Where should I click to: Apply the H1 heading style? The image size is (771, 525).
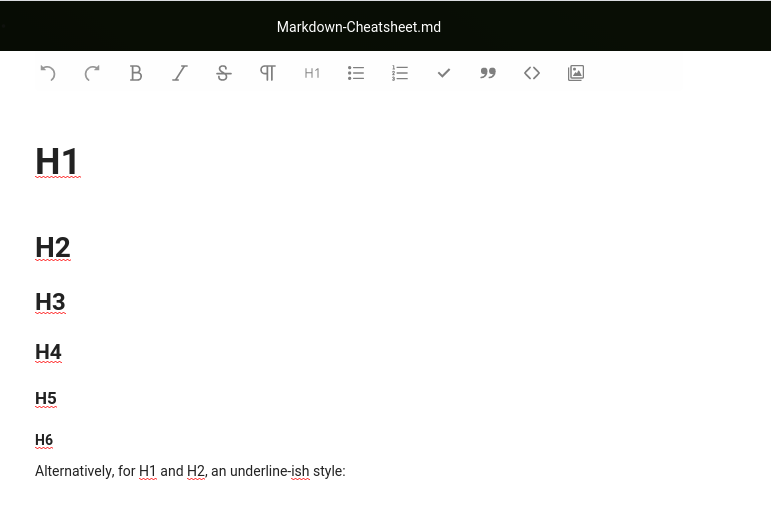click(312, 73)
